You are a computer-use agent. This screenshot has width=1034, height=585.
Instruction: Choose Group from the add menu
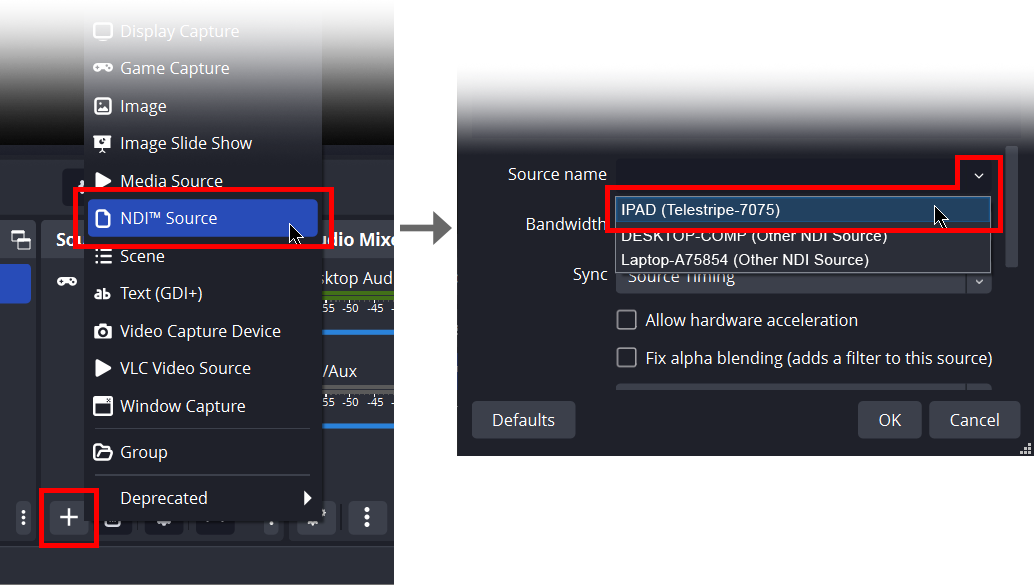[x=143, y=452]
